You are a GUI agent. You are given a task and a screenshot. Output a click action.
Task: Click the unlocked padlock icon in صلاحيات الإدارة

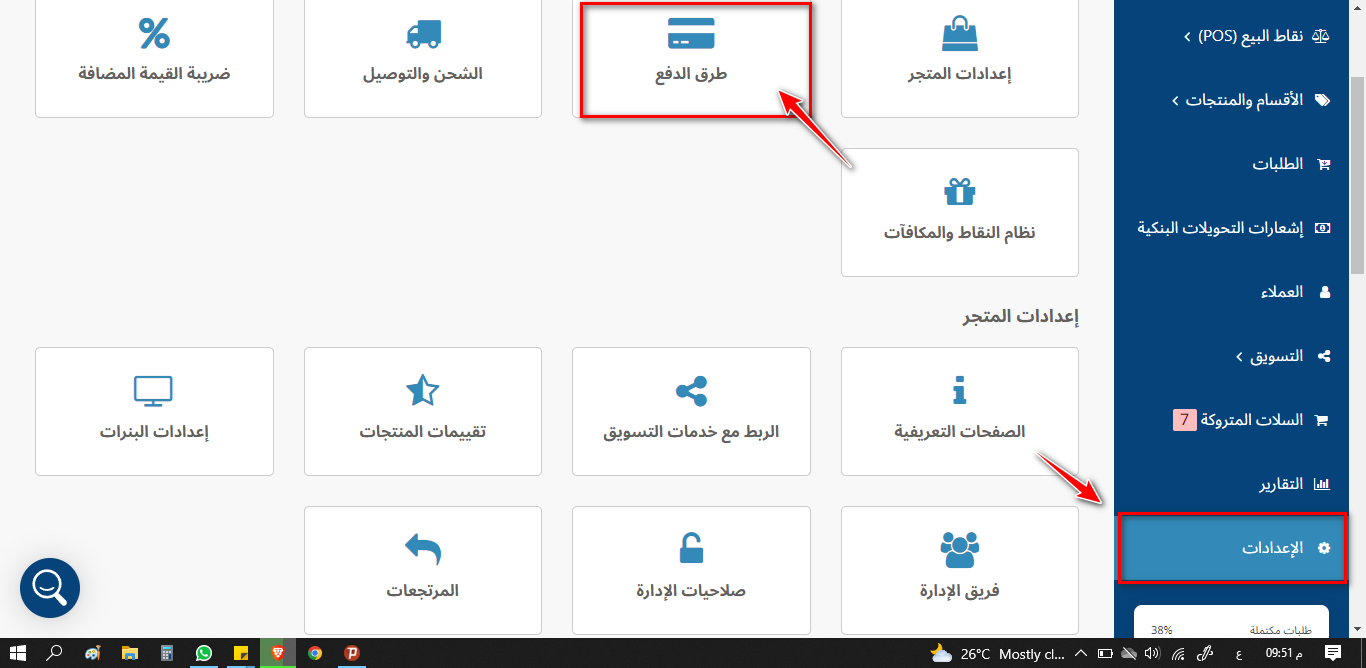tap(691, 549)
